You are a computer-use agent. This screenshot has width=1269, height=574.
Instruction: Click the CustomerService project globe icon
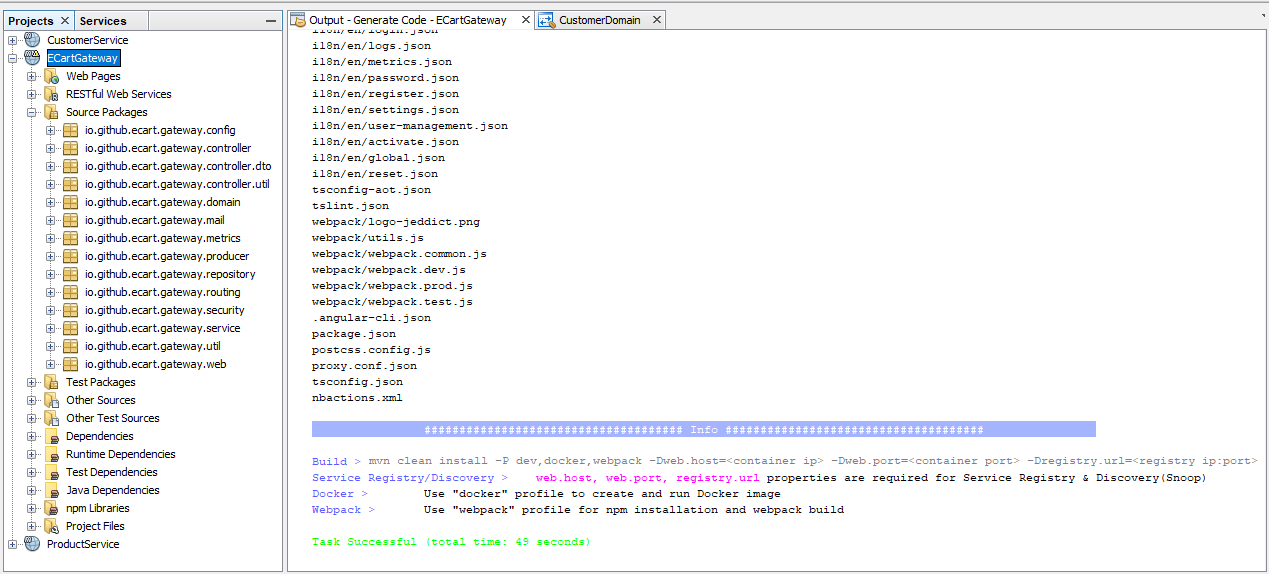[32, 40]
